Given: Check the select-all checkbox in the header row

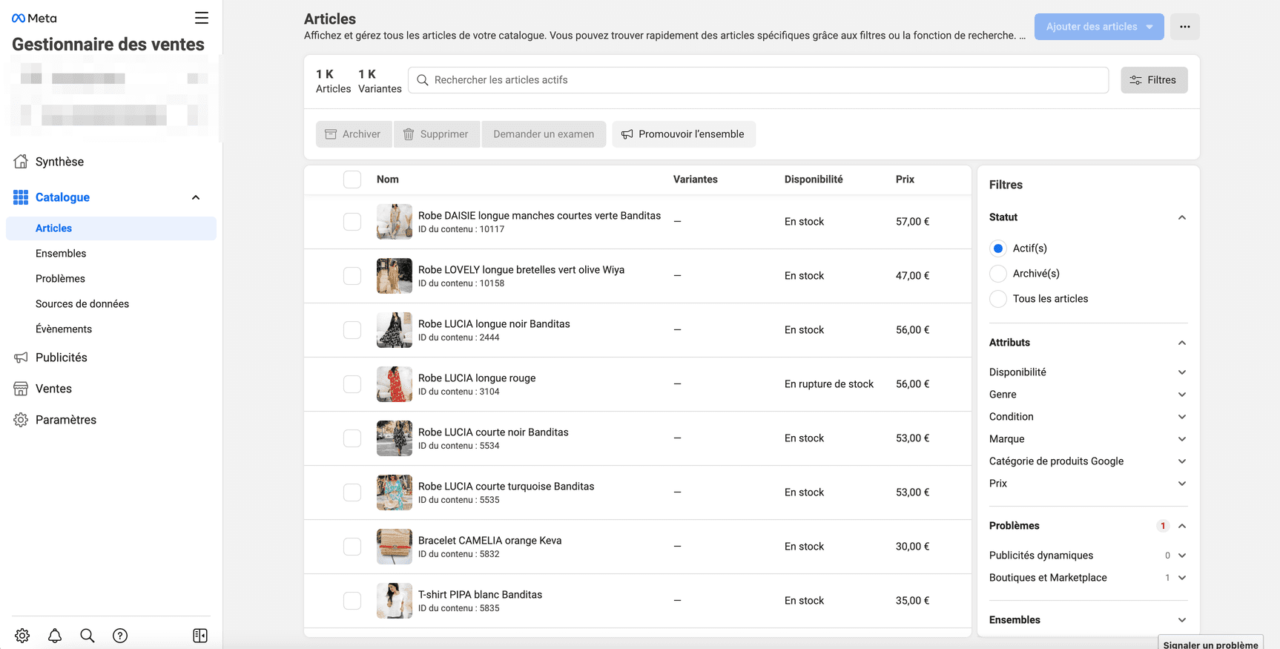Looking at the screenshot, I should pos(352,179).
